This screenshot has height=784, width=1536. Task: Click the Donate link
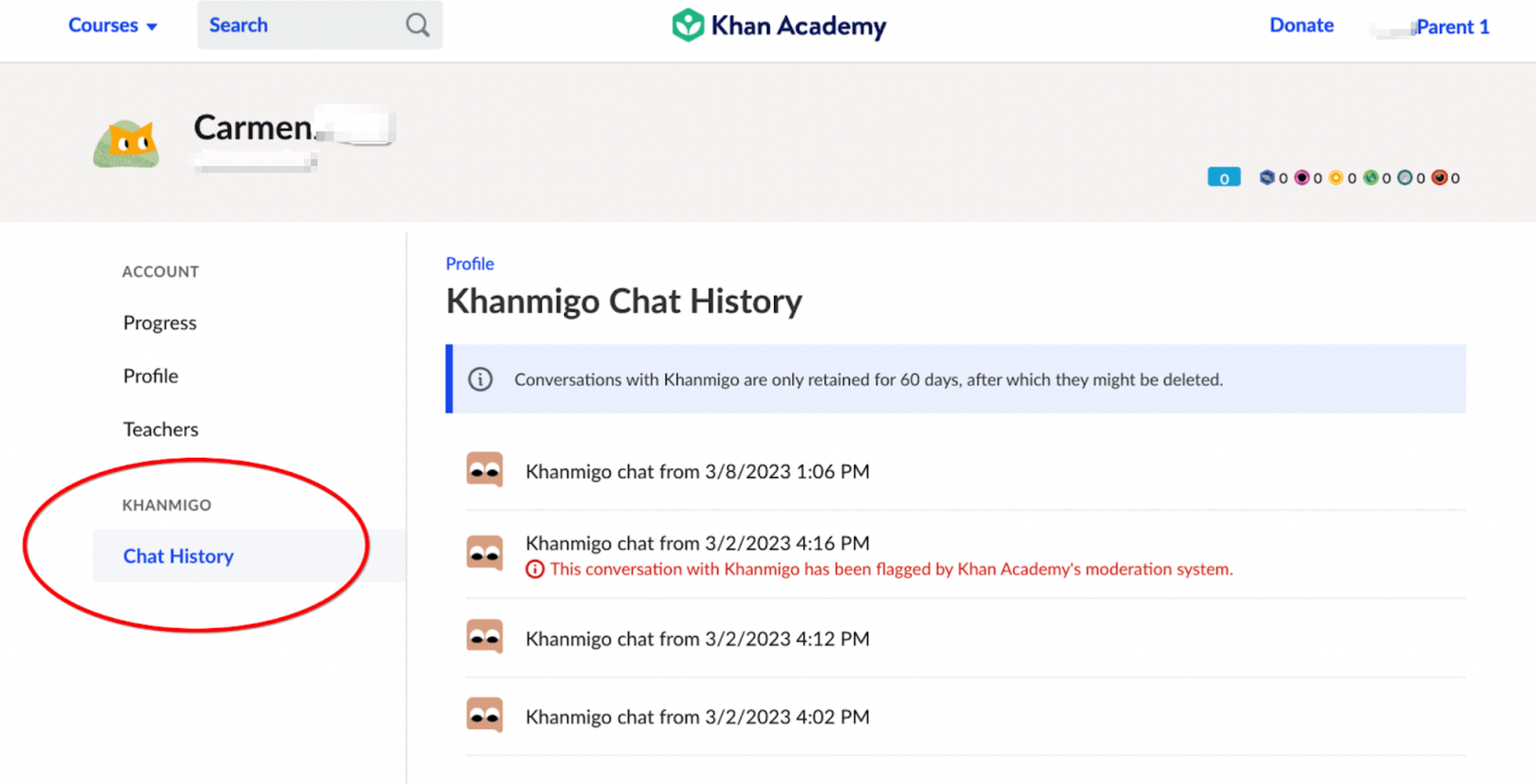1301,25
